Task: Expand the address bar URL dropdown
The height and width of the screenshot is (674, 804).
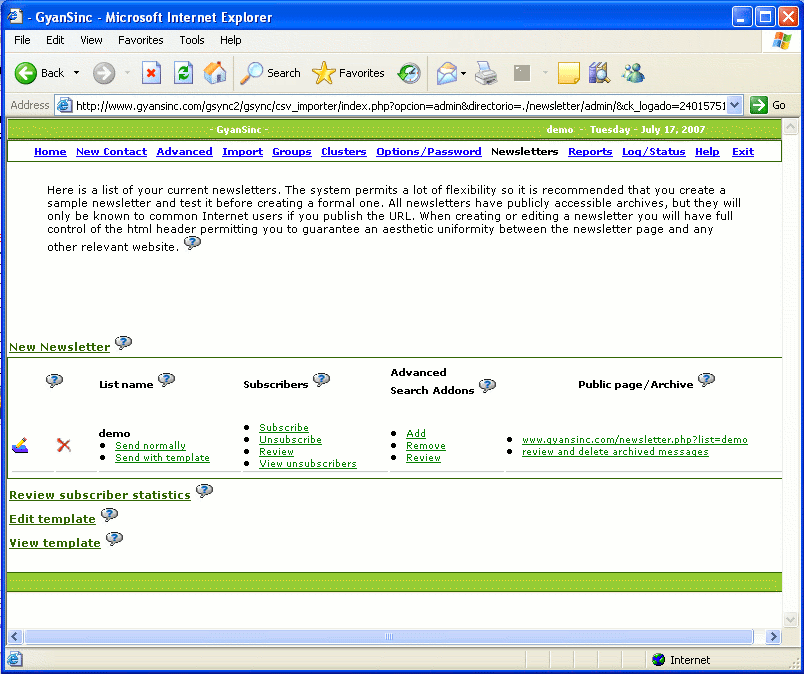Action: 735,105
